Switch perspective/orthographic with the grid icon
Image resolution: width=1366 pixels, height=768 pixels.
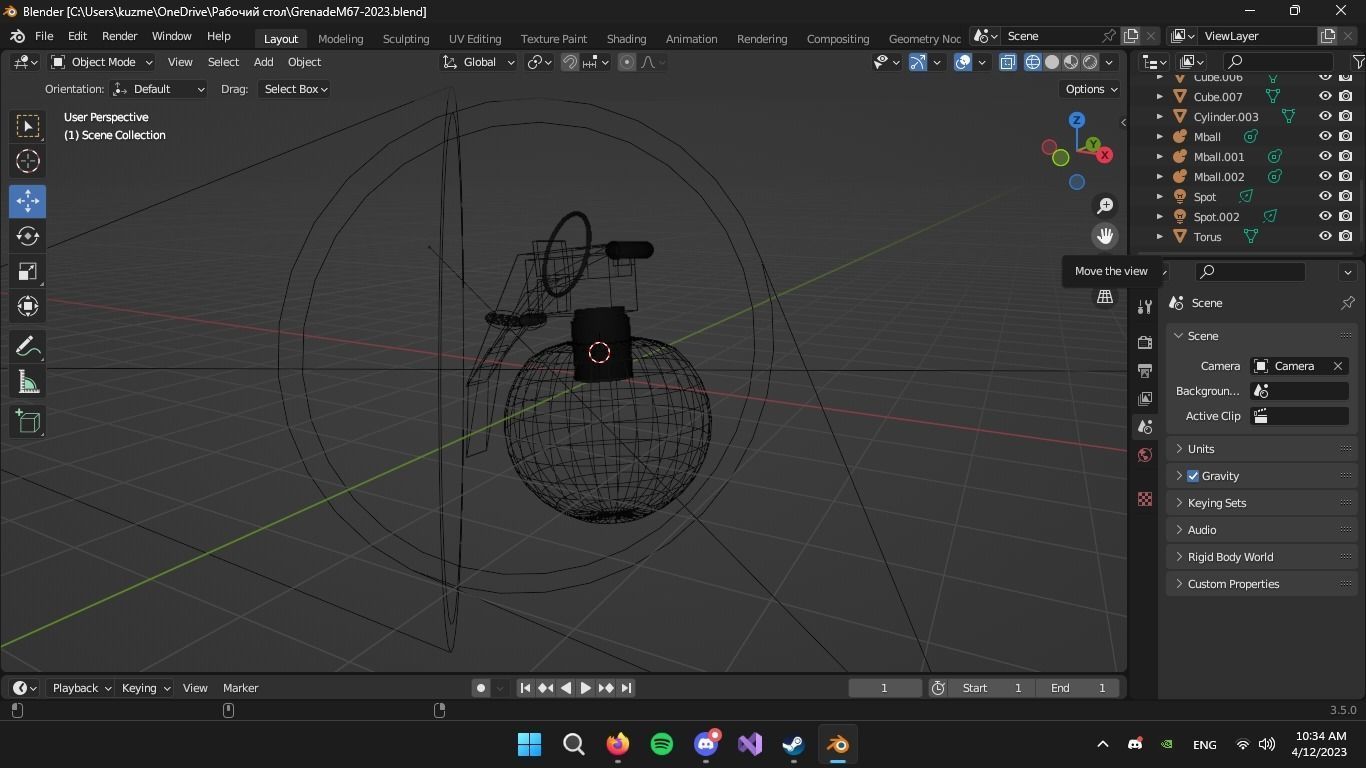point(1105,297)
